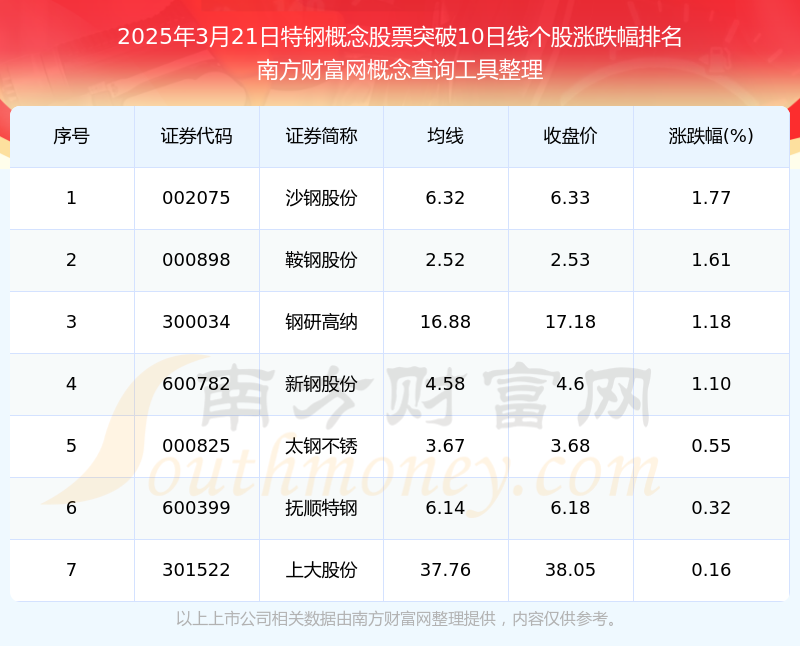Click closing price 2.53
The image size is (800, 646).
[570, 260]
